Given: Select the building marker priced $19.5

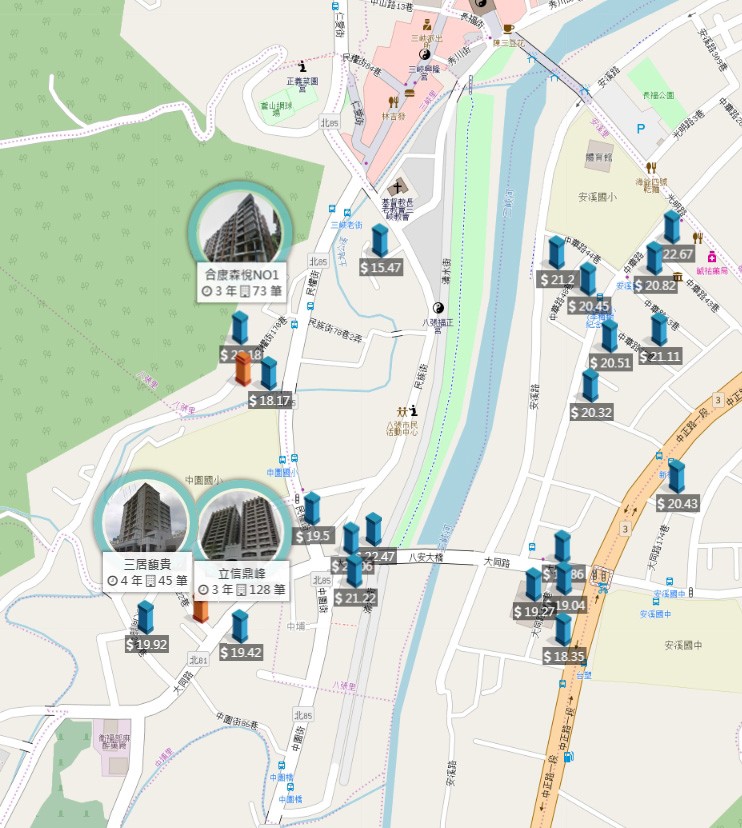Looking at the screenshot, I should coord(312,509).
